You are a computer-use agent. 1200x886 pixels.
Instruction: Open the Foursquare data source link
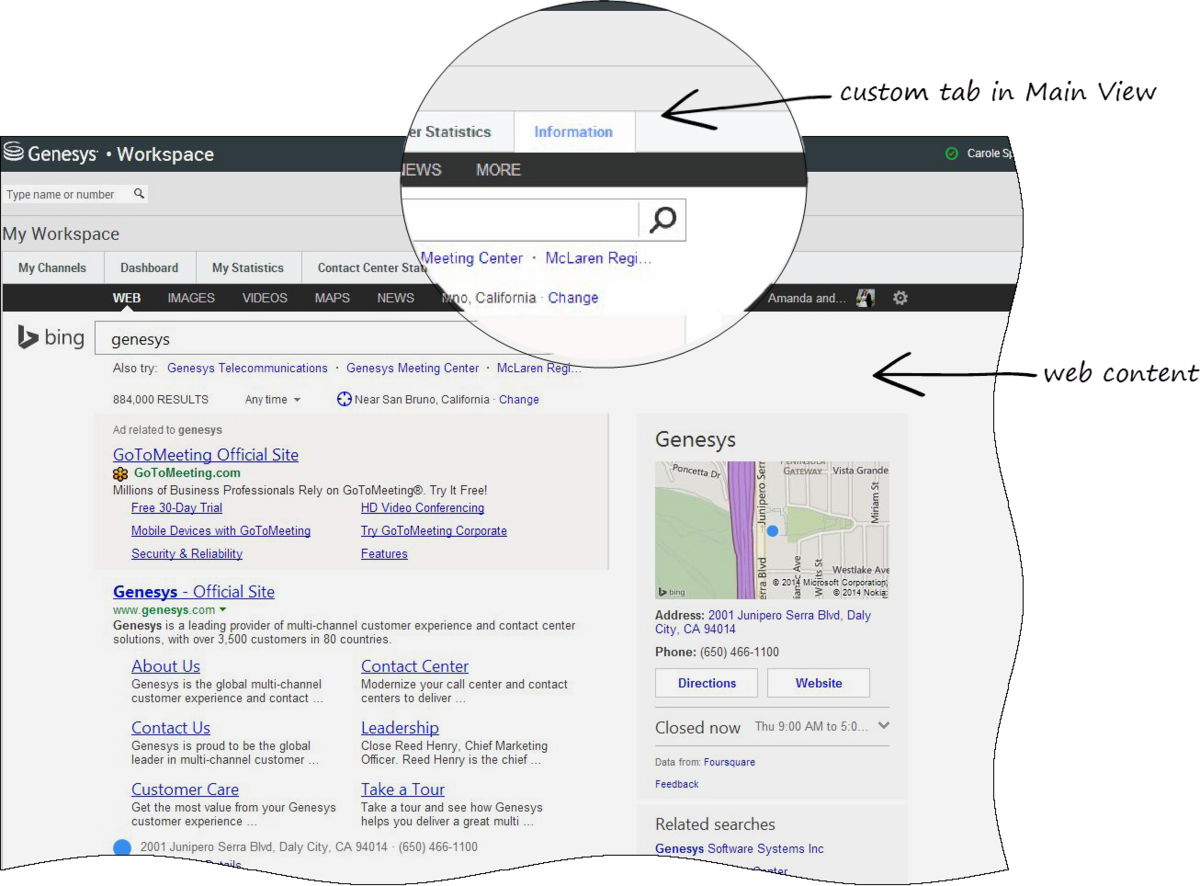tap(730, 762)
